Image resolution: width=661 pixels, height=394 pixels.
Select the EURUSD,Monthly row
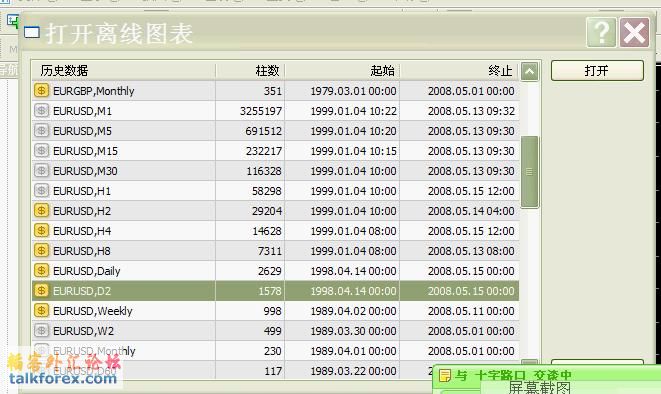[276, 351]
